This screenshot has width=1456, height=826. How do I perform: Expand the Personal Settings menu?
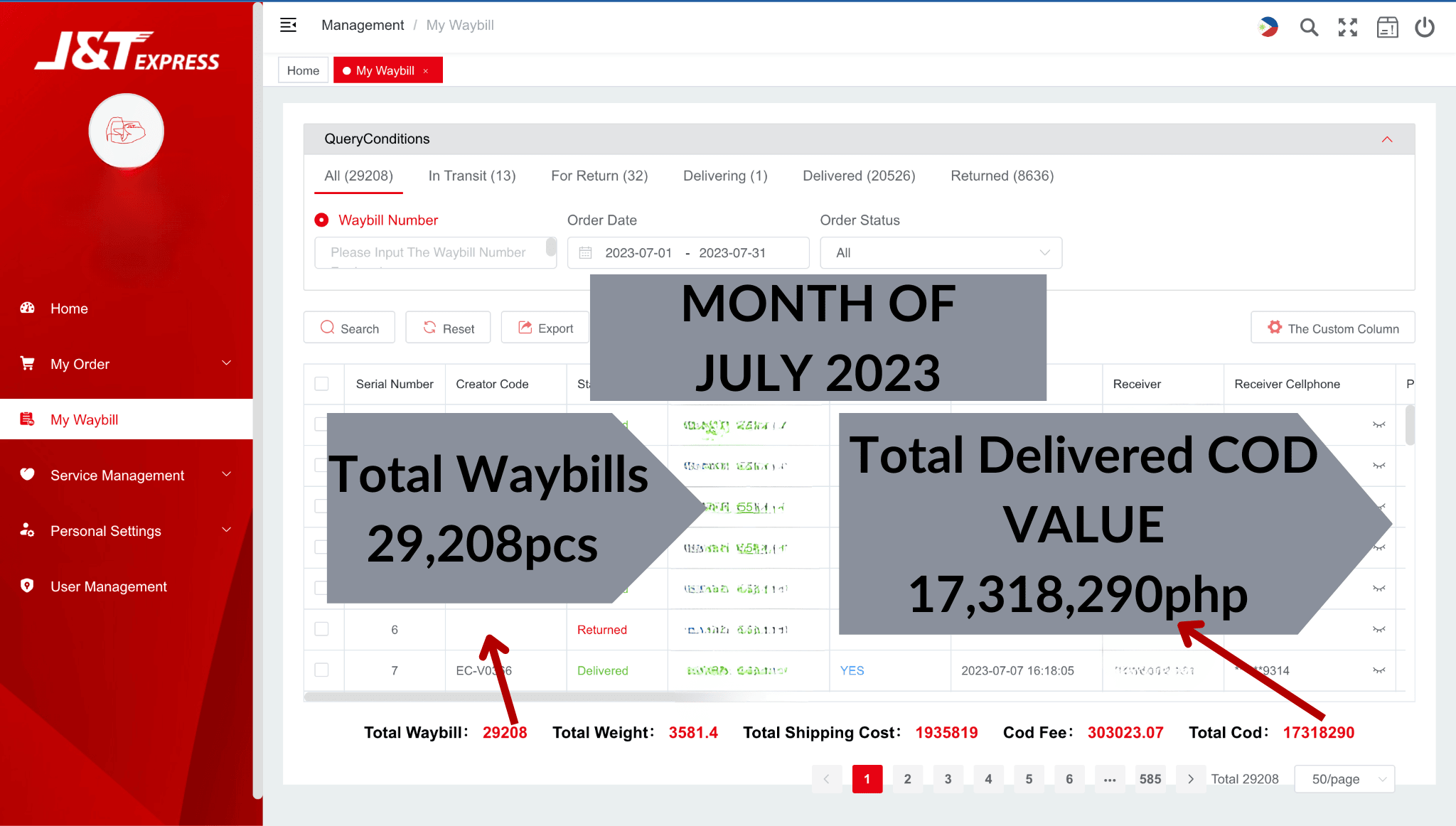click(x=127, y=530)
